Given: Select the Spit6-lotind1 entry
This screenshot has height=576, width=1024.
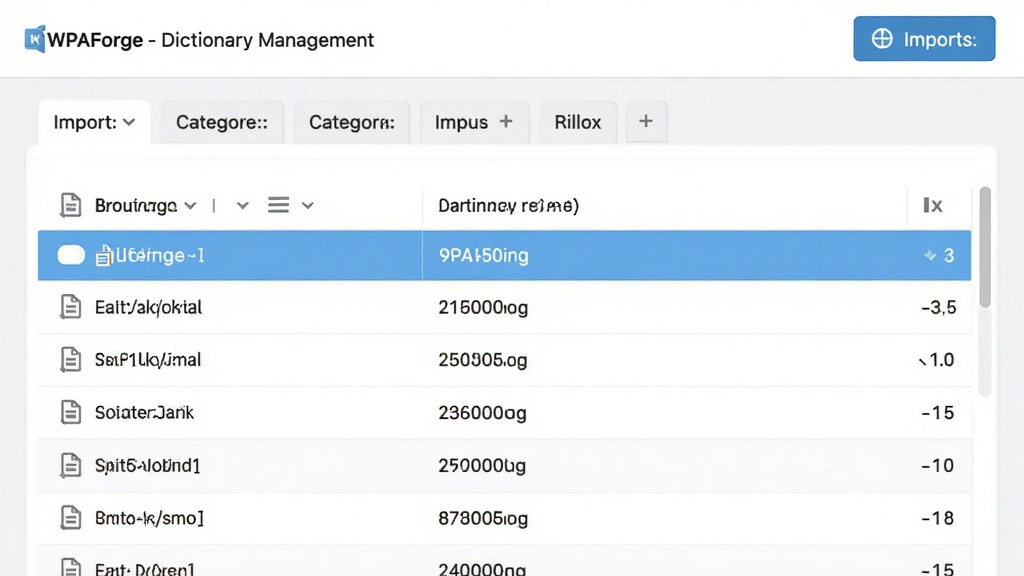Looking at the screenshot, I should click(x=148, y=465).
